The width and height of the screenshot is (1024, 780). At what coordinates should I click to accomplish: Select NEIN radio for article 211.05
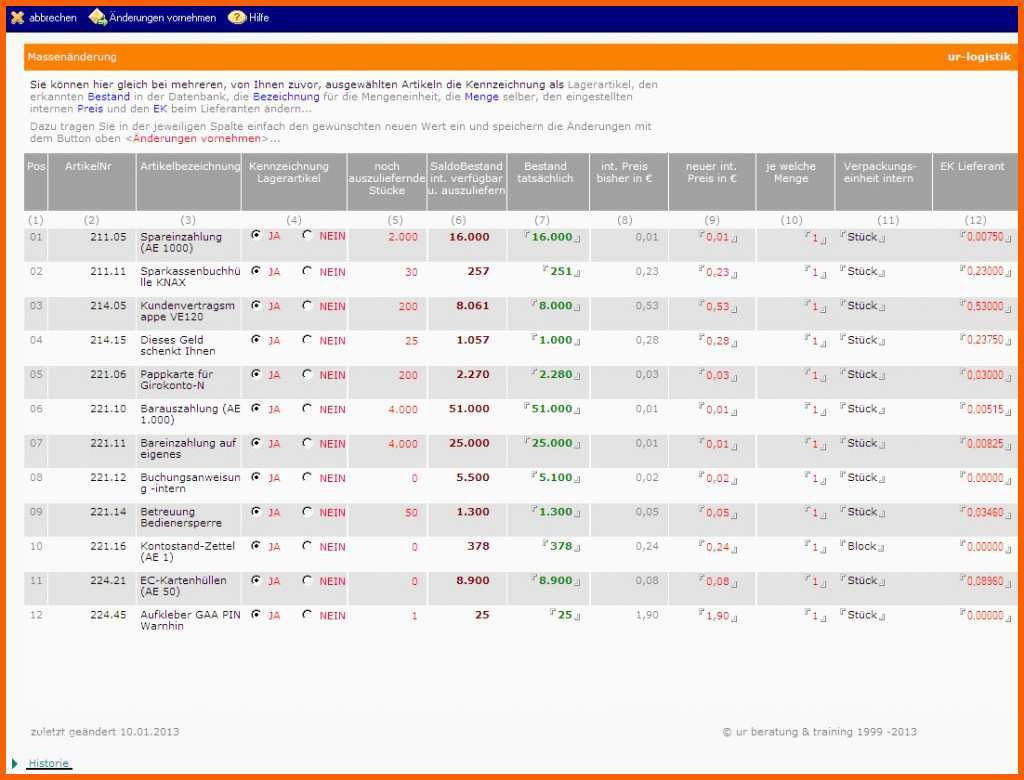[307, 236]
